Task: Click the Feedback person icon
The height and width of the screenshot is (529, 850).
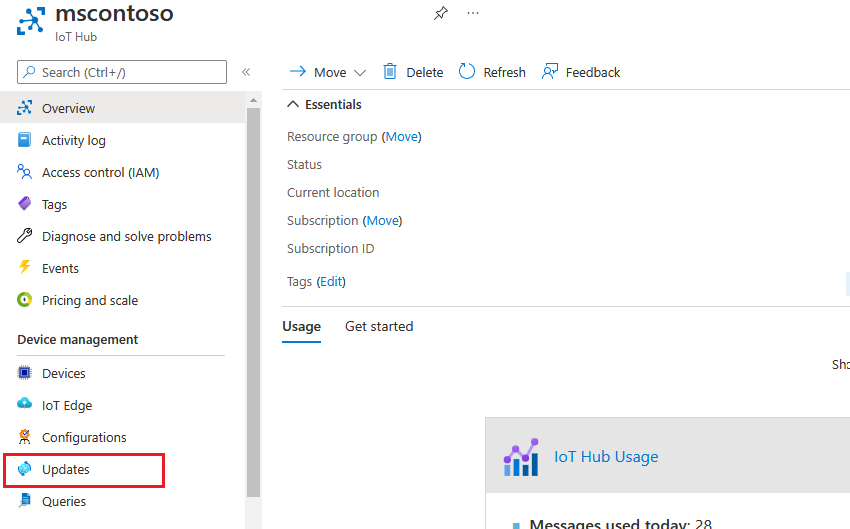Action: click(550, 72)
